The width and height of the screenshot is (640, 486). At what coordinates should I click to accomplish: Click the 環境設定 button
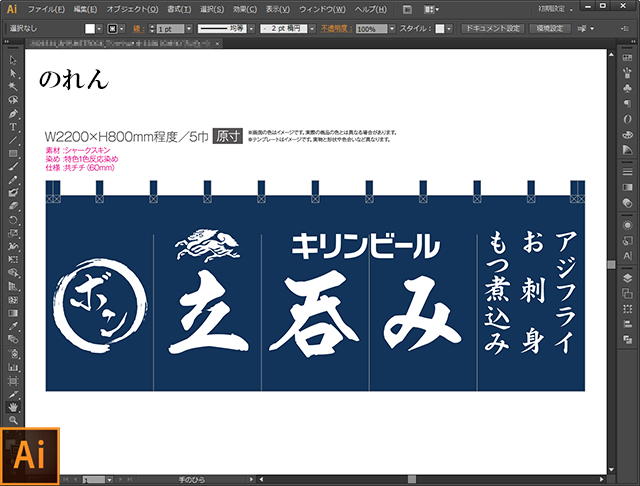click(x=550, y=29)
